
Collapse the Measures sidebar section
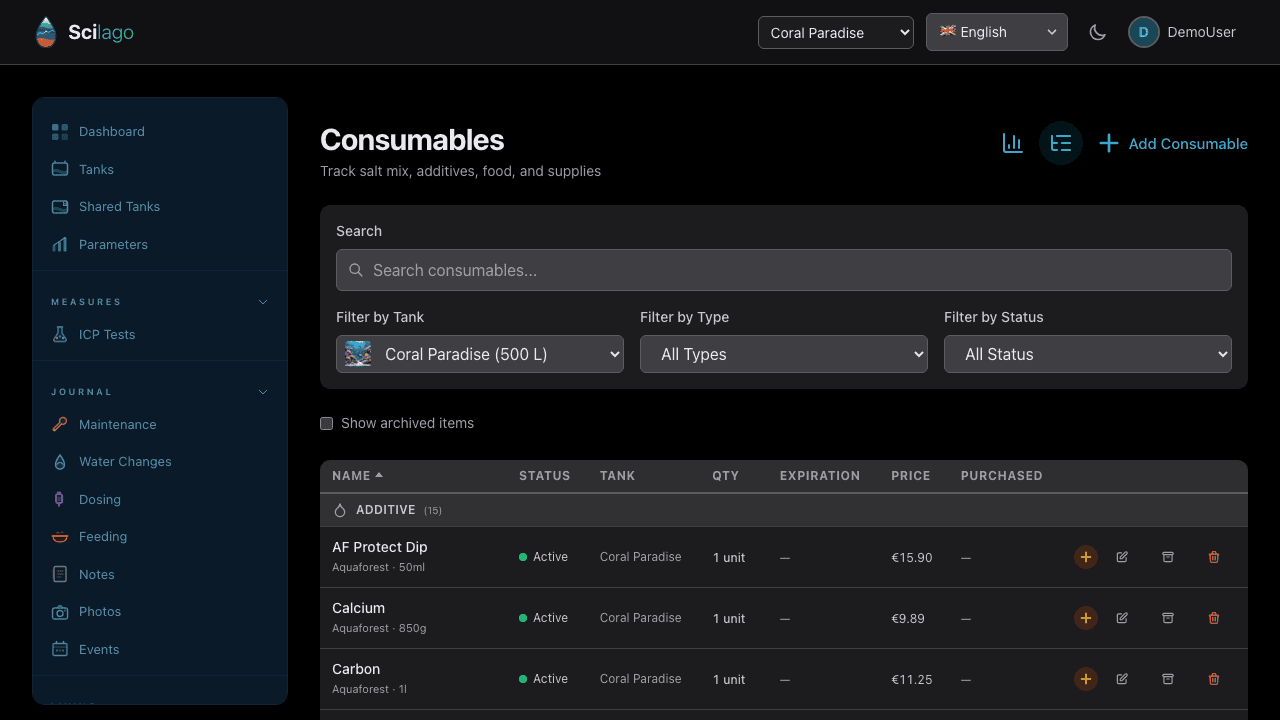(x=263, y=302)
